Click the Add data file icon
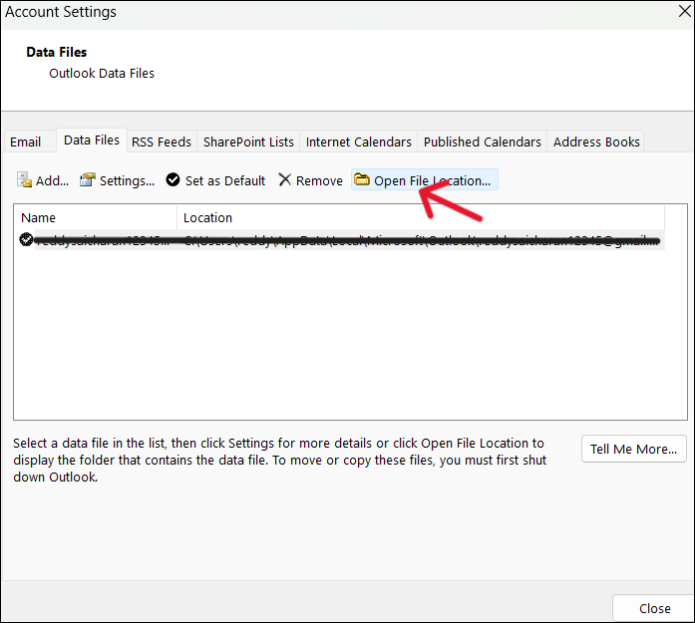This screenshot has height=623, width=695. pos(24,180)
